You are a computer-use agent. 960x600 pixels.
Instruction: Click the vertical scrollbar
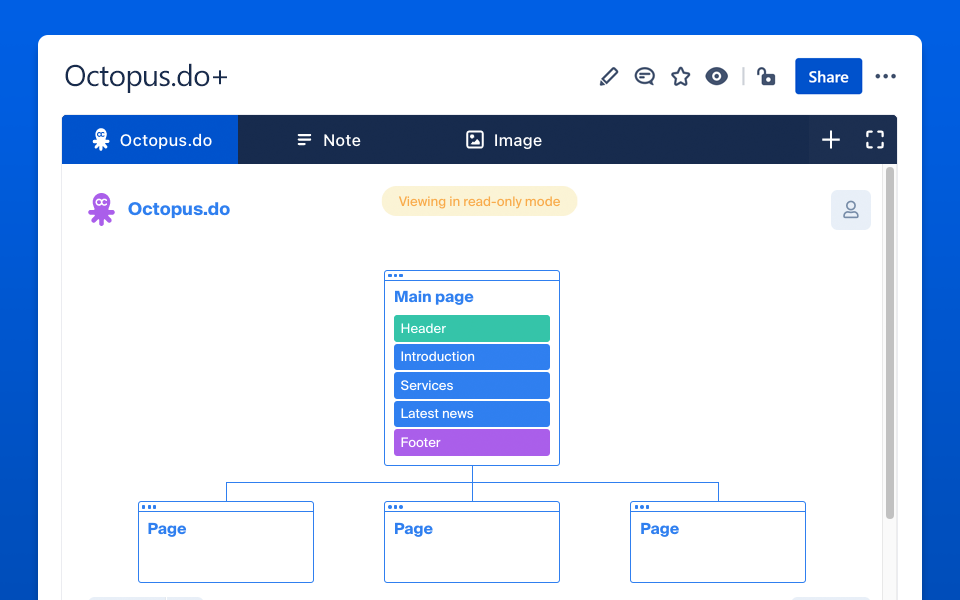[x=890, y=343]
